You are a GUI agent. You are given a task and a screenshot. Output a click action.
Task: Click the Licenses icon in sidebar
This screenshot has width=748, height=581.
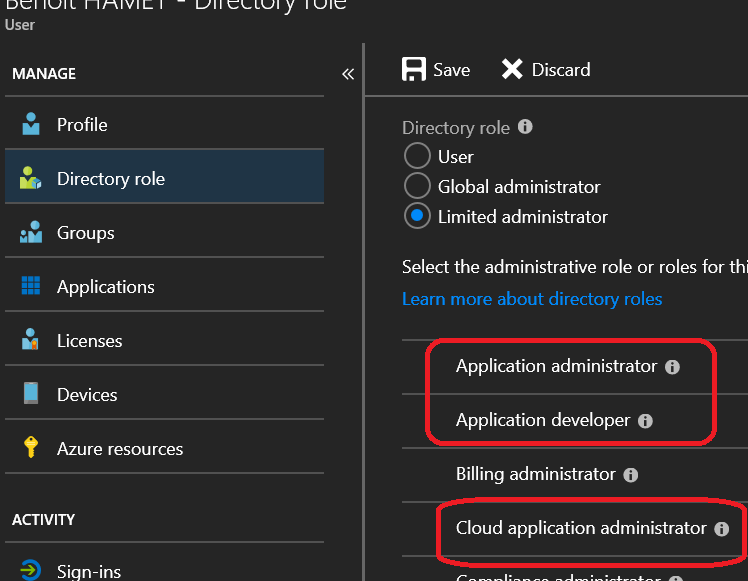coord(31,341)
